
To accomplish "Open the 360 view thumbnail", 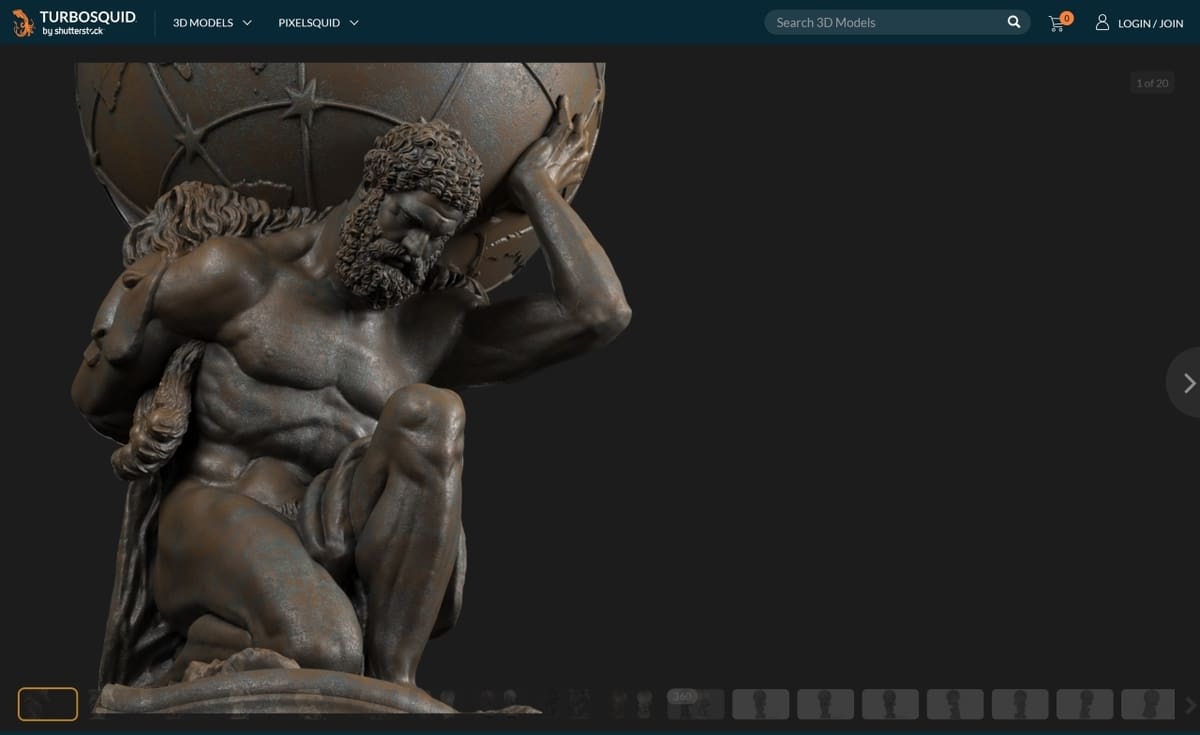I will pyautogui.click(x=696, y=704).
